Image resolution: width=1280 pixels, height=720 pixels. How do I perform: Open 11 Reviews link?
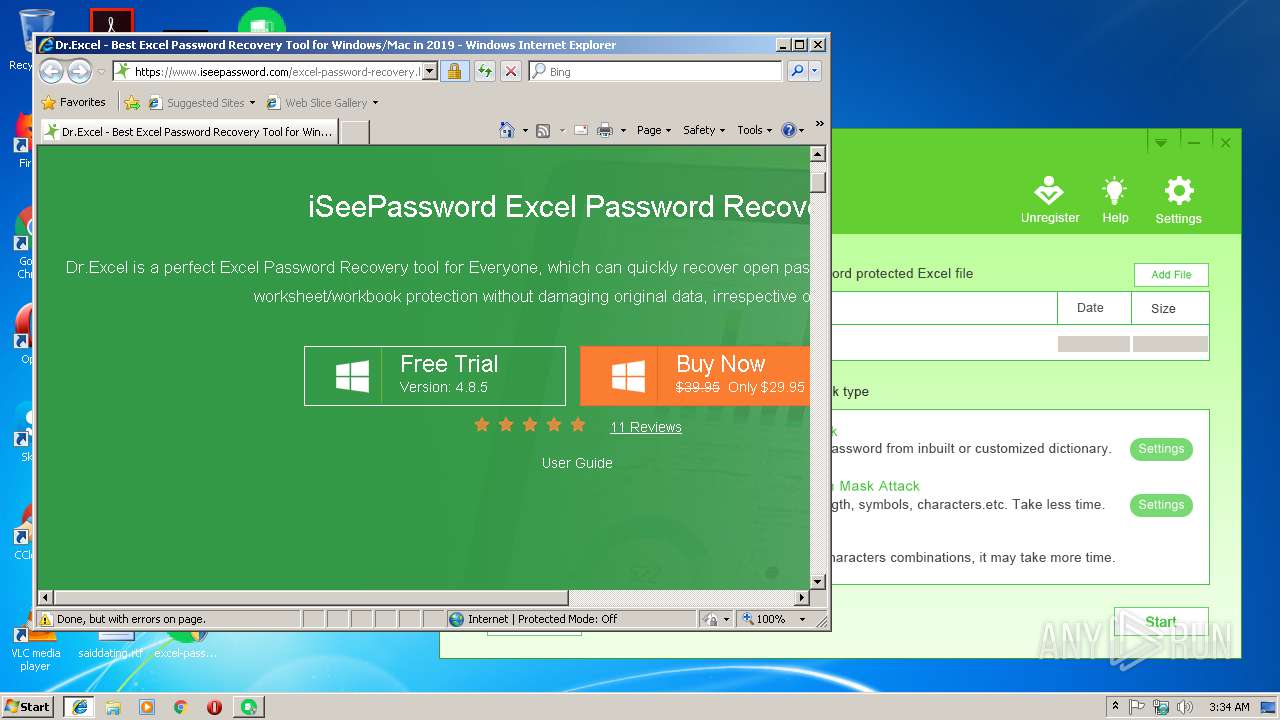646,427
